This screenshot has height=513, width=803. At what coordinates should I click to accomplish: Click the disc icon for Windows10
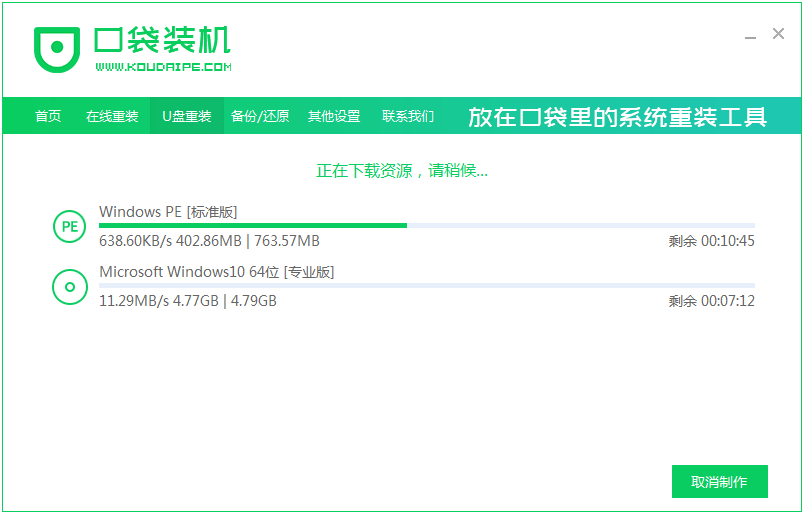pyautogui.click(x=69, y=287)
